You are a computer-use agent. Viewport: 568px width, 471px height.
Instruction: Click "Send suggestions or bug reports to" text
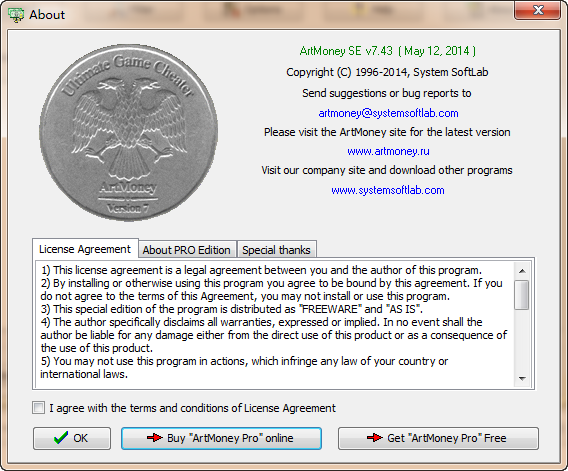click(x=387, y=93)
